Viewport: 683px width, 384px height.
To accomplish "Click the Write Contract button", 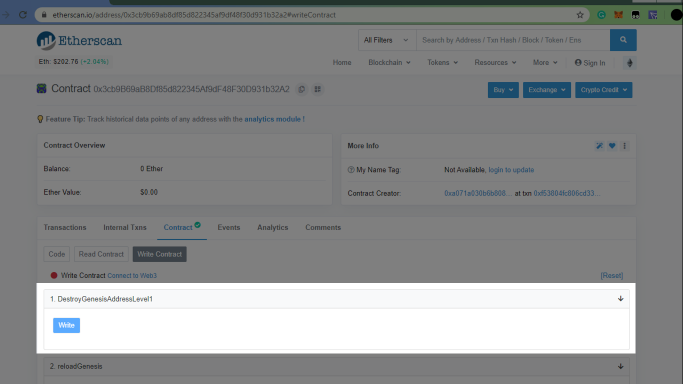I will (159, 254).
